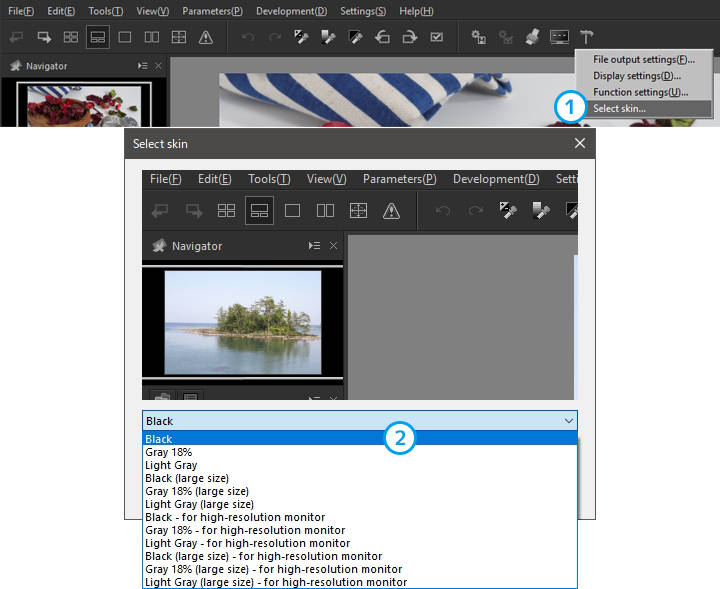This screenshot has width=720, height=589.
Task: Click the hammer icon in main toolbar
Action: tap(586, 37)
